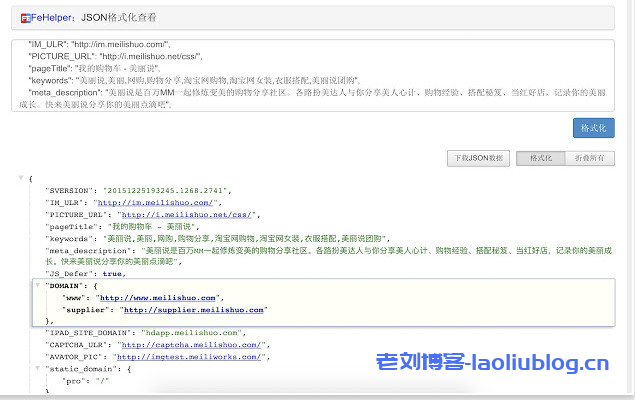
Task: Open the i.meilishuo.net/css/ PICTURE_URL link
Action: point(188,214)
